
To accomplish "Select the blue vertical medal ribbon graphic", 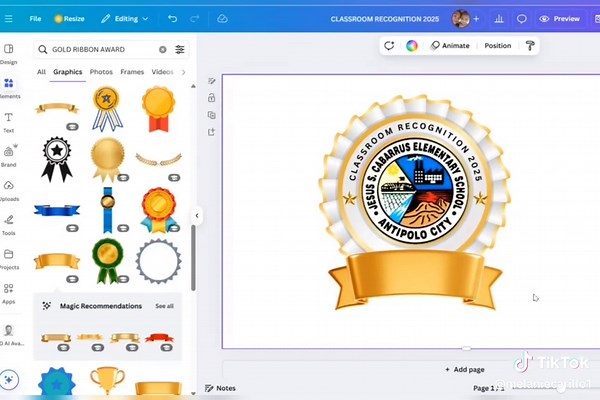I will tap(108, 210).
